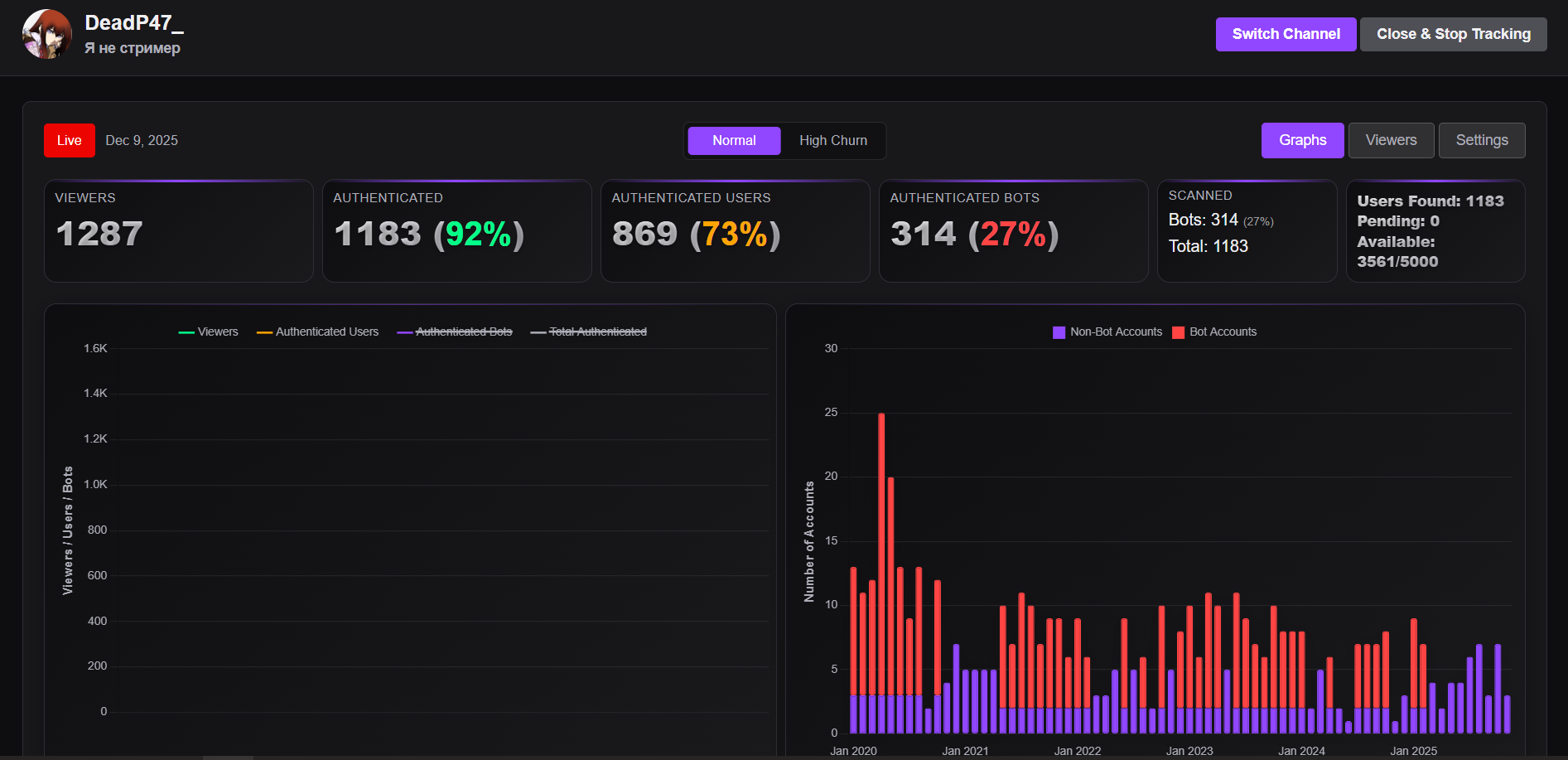Click the red Bot Accounts swatch
Viewport: 1568px width, 760px height.
click(1178, 332)
